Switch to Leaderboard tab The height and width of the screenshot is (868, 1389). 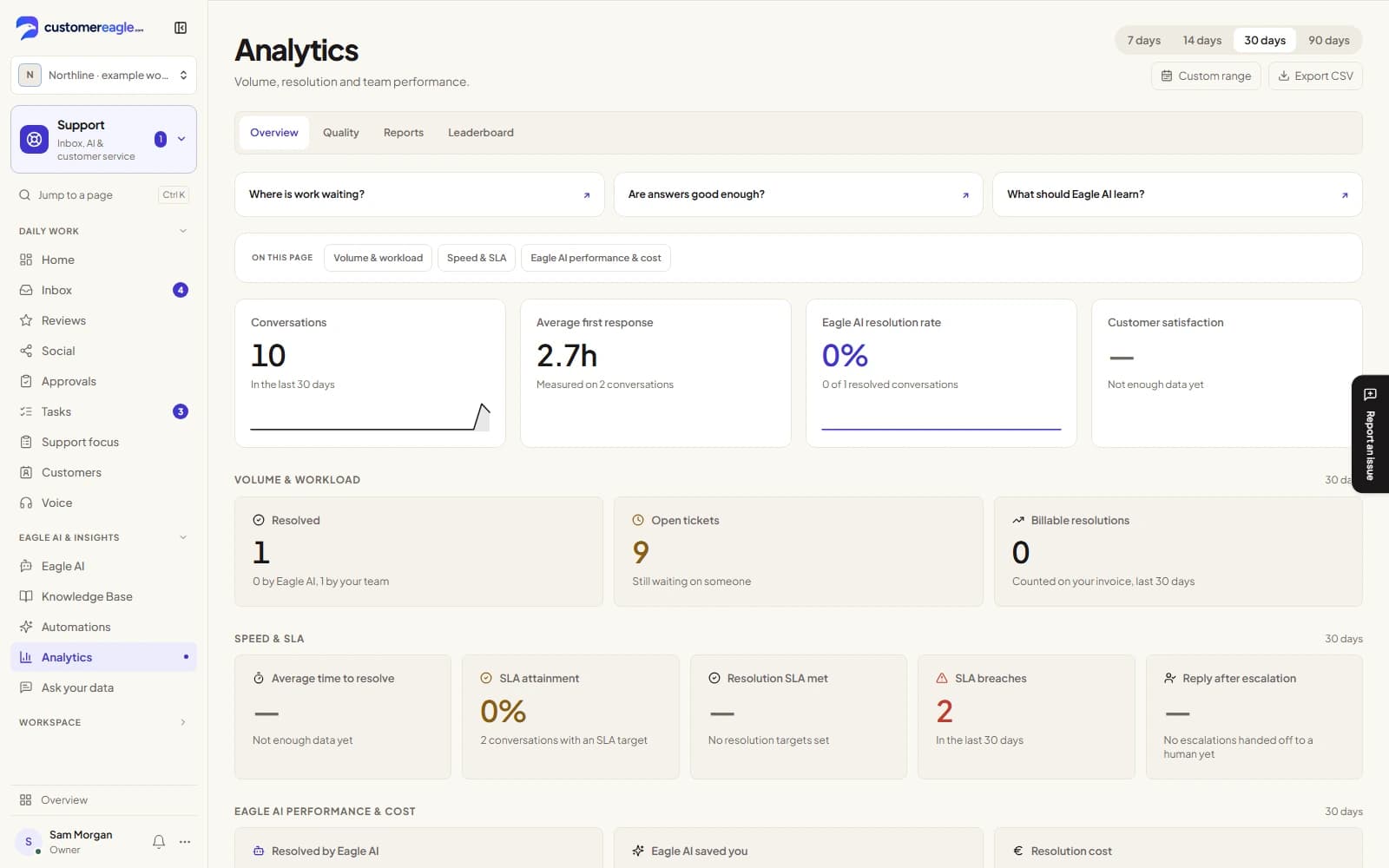click(481, 133)
